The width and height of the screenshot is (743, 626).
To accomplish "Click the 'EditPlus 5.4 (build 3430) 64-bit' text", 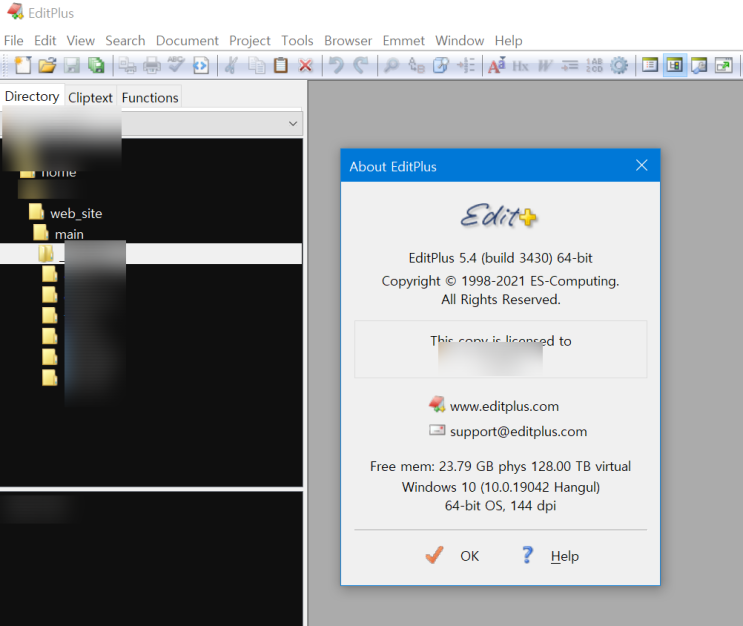I will point(500,258).
